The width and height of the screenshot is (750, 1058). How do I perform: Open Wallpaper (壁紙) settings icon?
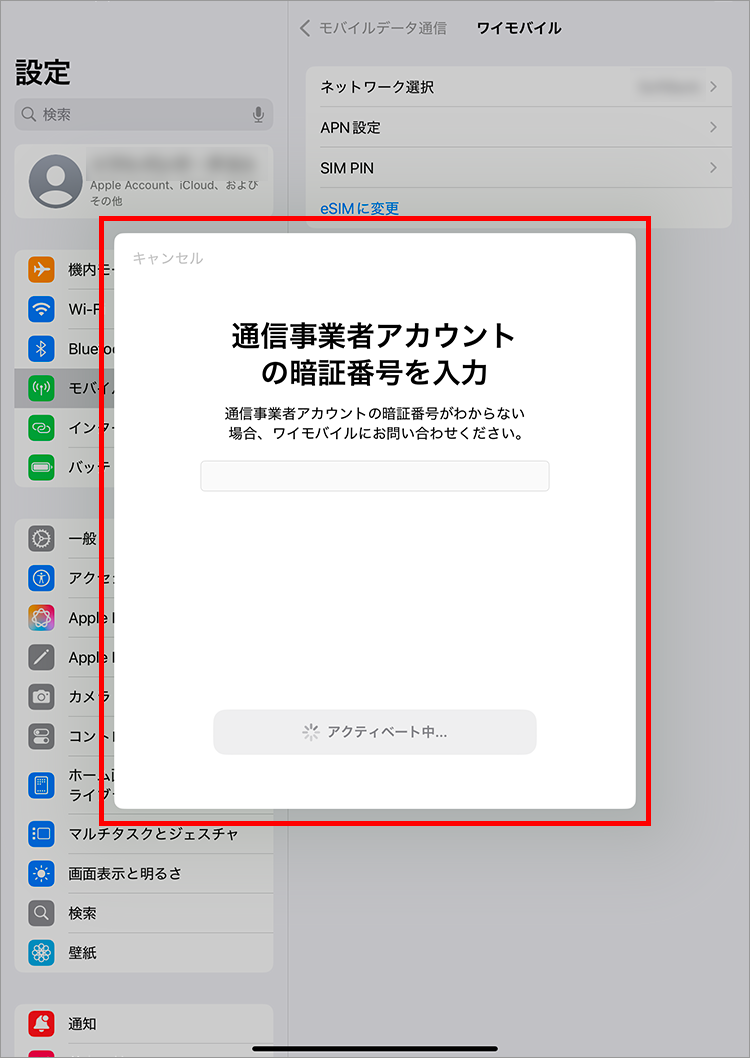(41, 953)
